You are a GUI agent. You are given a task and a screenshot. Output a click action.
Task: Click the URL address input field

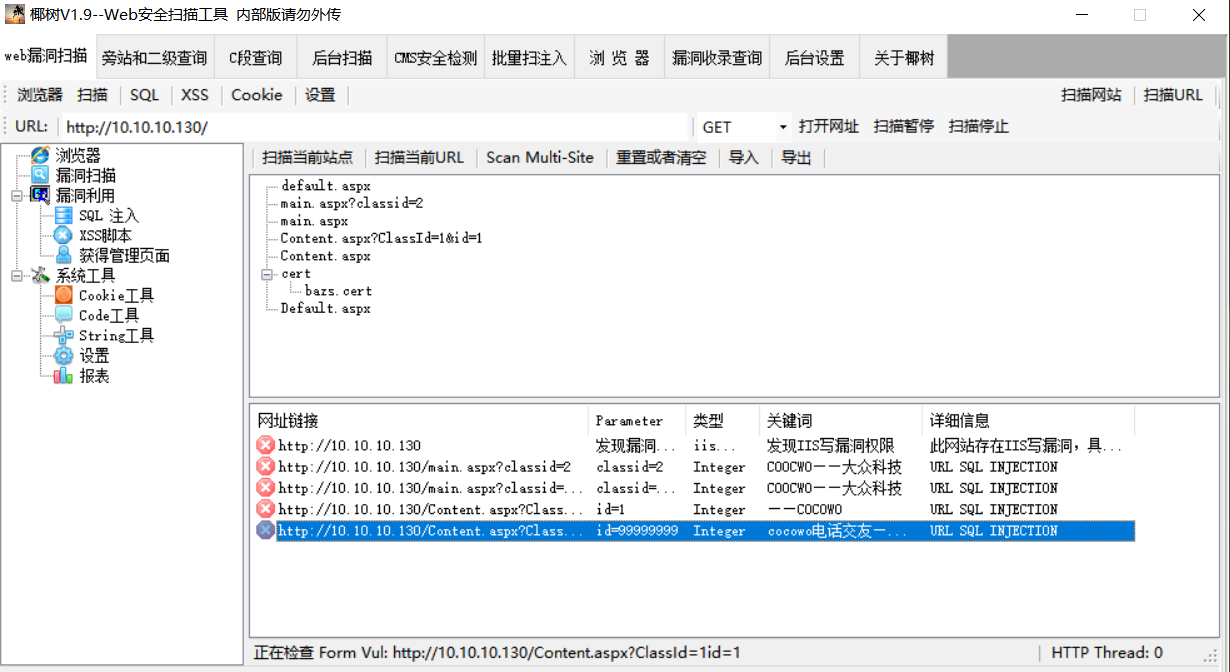pos(375,127)
